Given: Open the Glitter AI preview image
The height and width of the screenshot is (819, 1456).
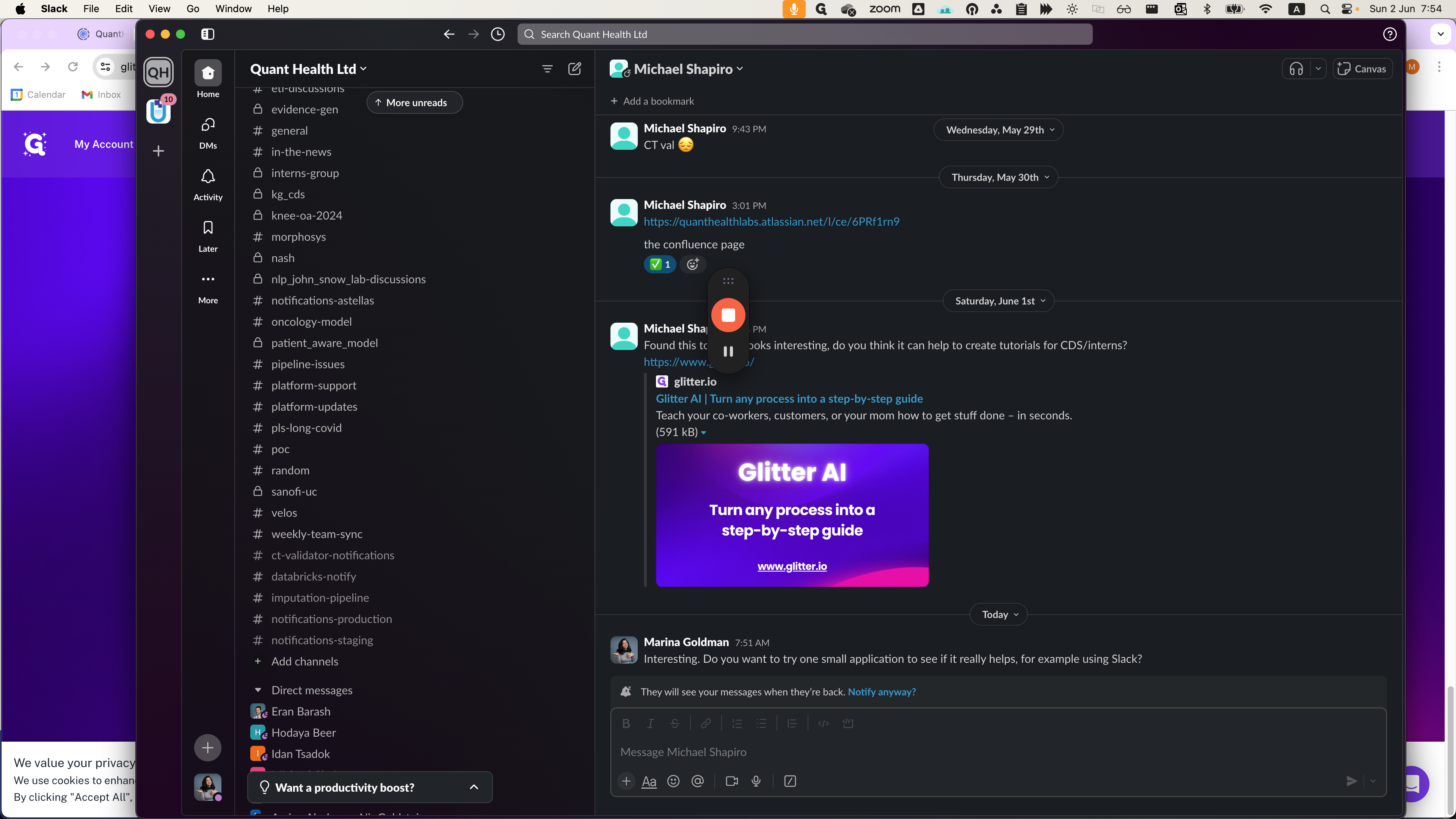Looking at the screenshot, I should [792, 516].
